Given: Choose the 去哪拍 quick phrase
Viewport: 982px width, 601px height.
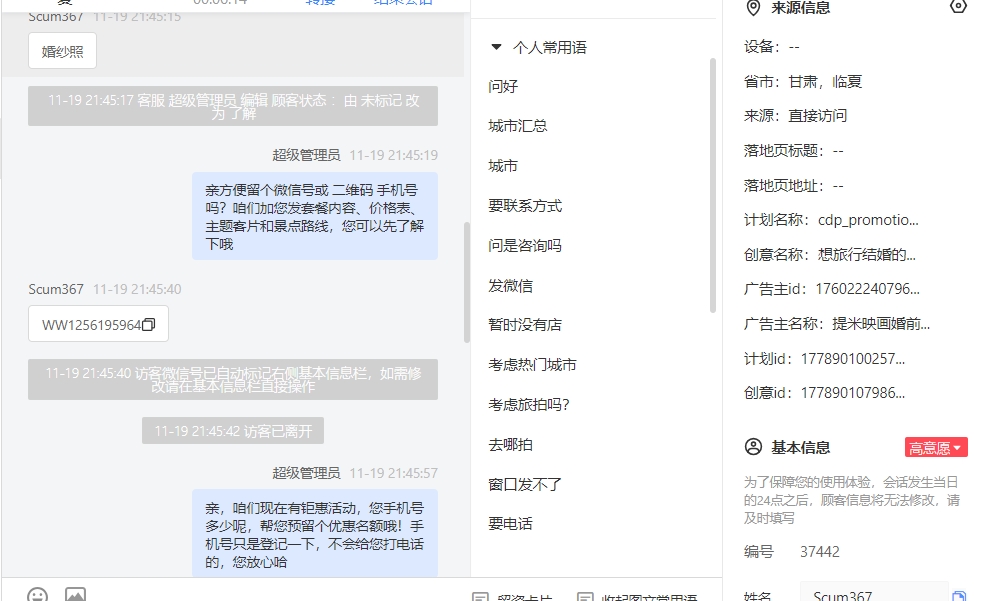Looking at the screenshot, I should point(511,445).
